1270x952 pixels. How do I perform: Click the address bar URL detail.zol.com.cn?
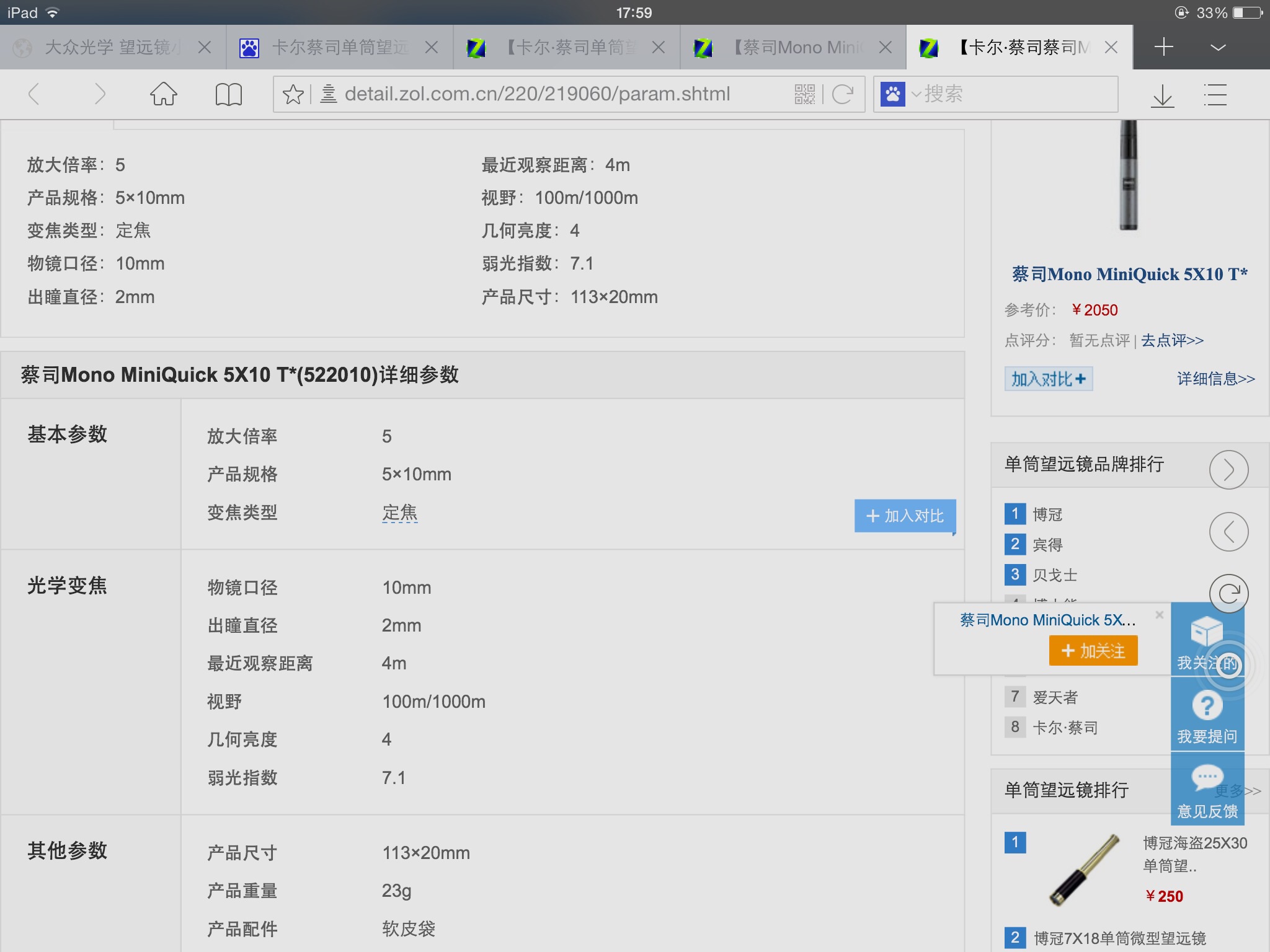pyautogui.click(x=537, y=94)
